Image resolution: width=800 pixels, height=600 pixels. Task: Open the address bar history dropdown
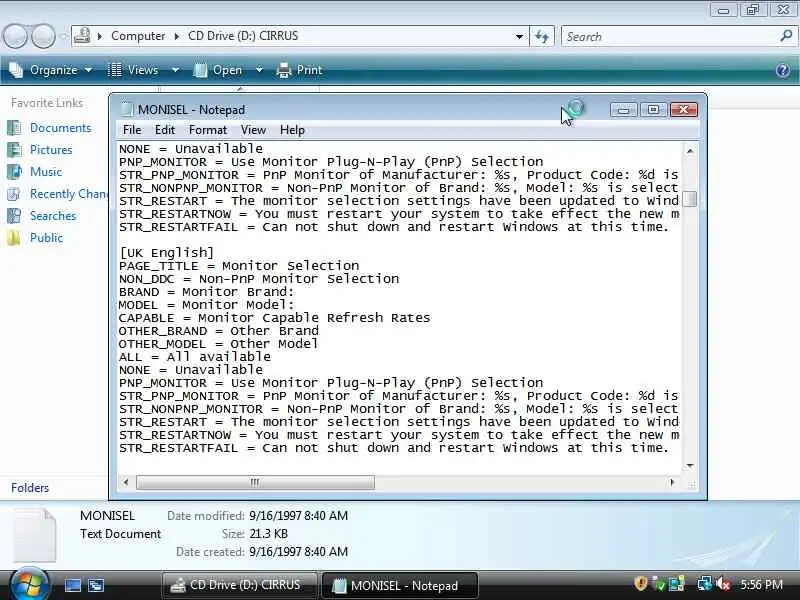(x=519, y=36)
